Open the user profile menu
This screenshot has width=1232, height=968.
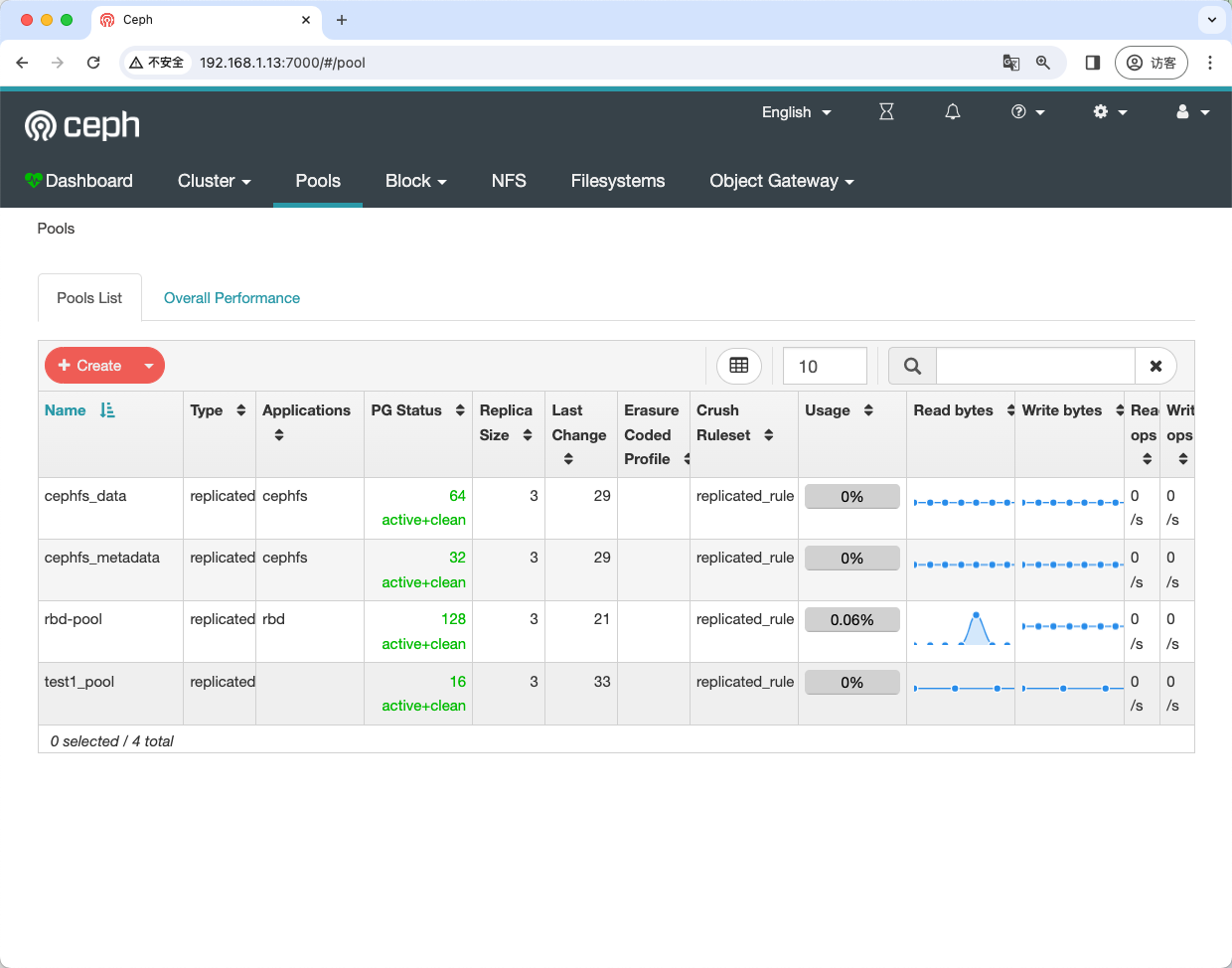coord(1192,112)
